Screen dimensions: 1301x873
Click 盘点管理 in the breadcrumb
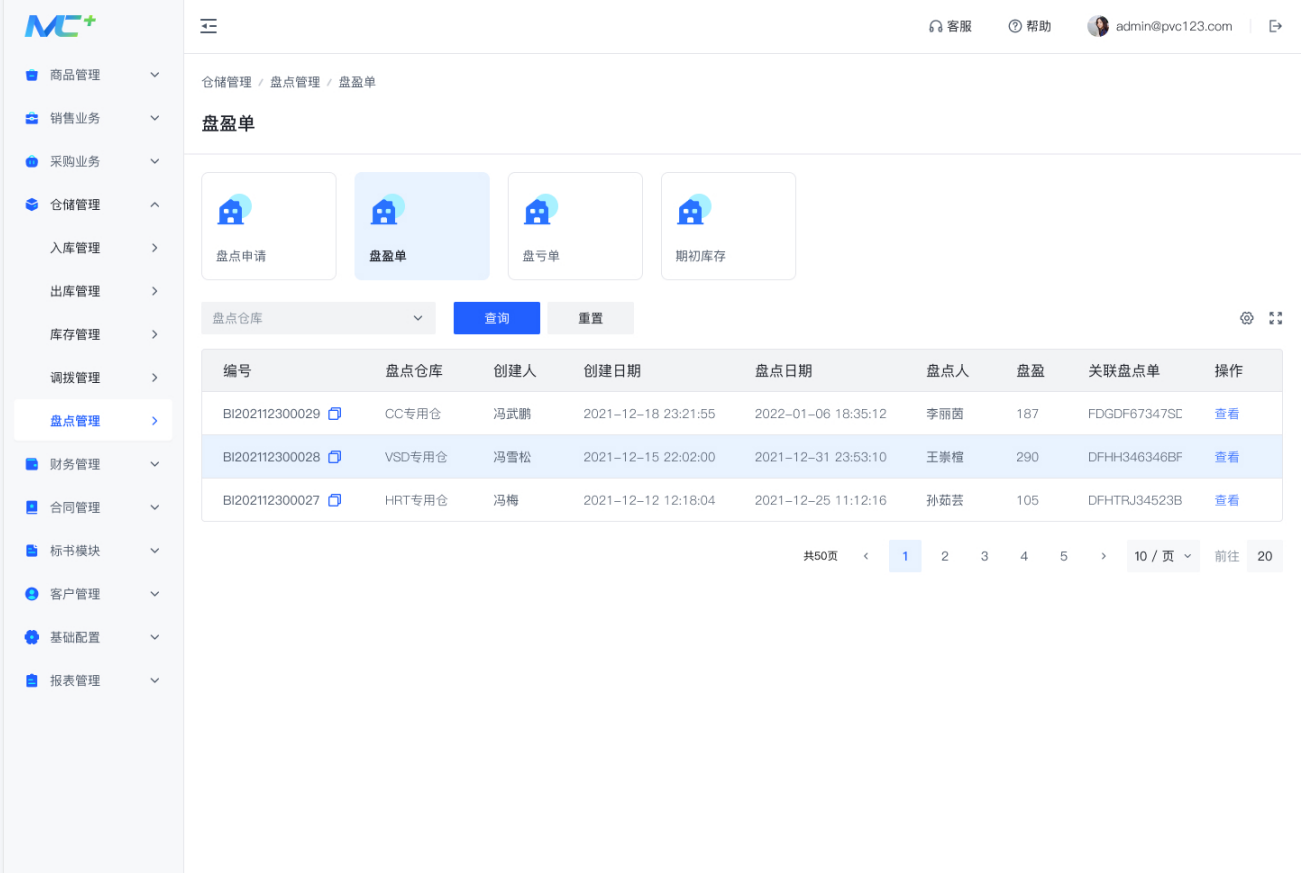pyautogui.click(x=295, y=82)
